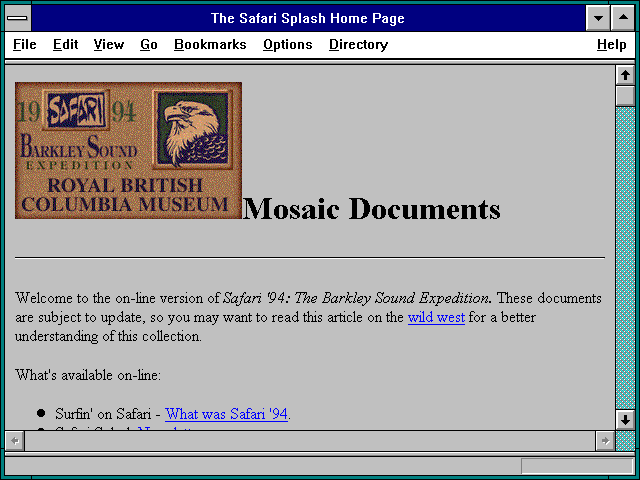640x480 pixels.
Task: Follow the 'wild west' hyperlink
Action: [x=436, y=317]
